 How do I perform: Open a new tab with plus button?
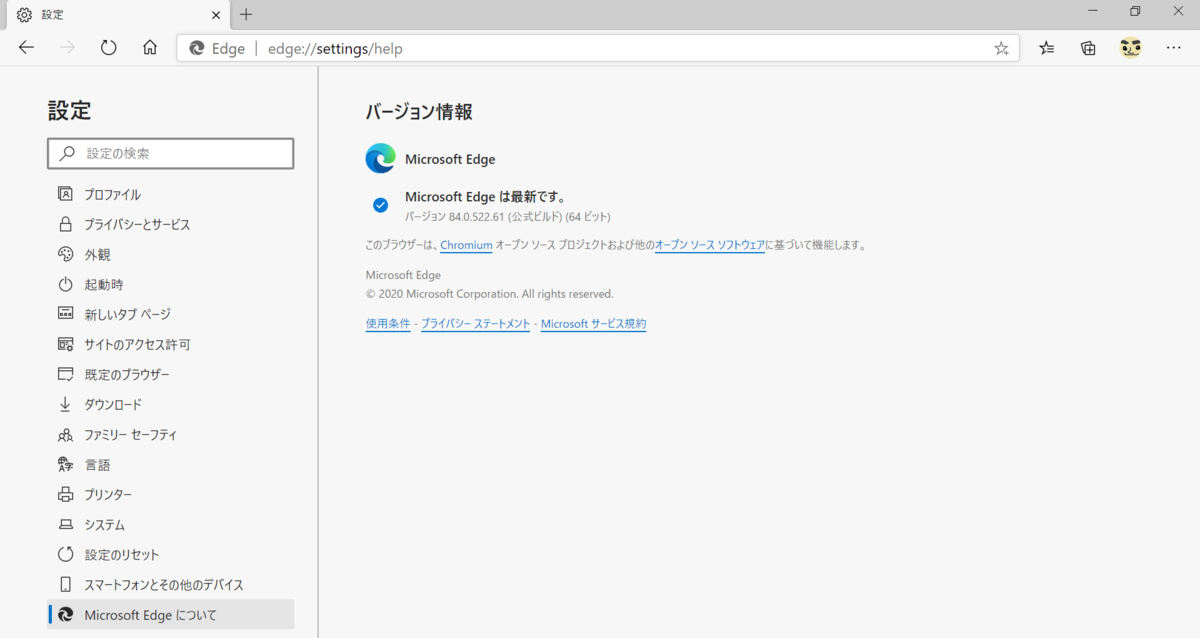[246, 15]
